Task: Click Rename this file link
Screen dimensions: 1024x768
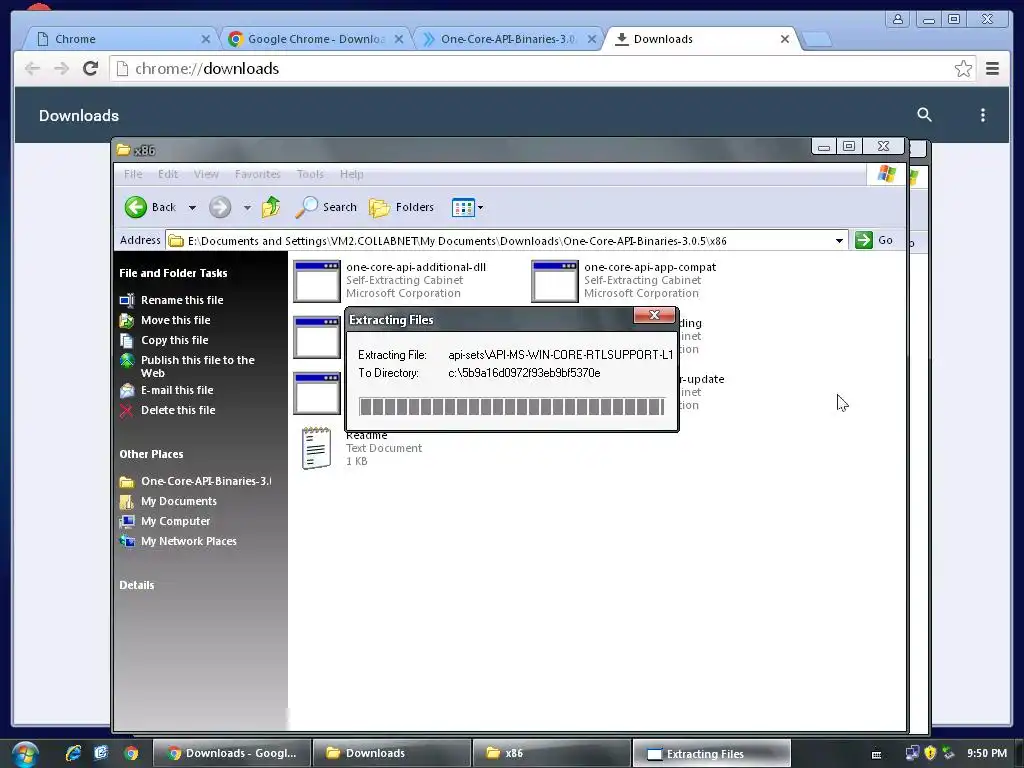Action: tap(182, 300)
